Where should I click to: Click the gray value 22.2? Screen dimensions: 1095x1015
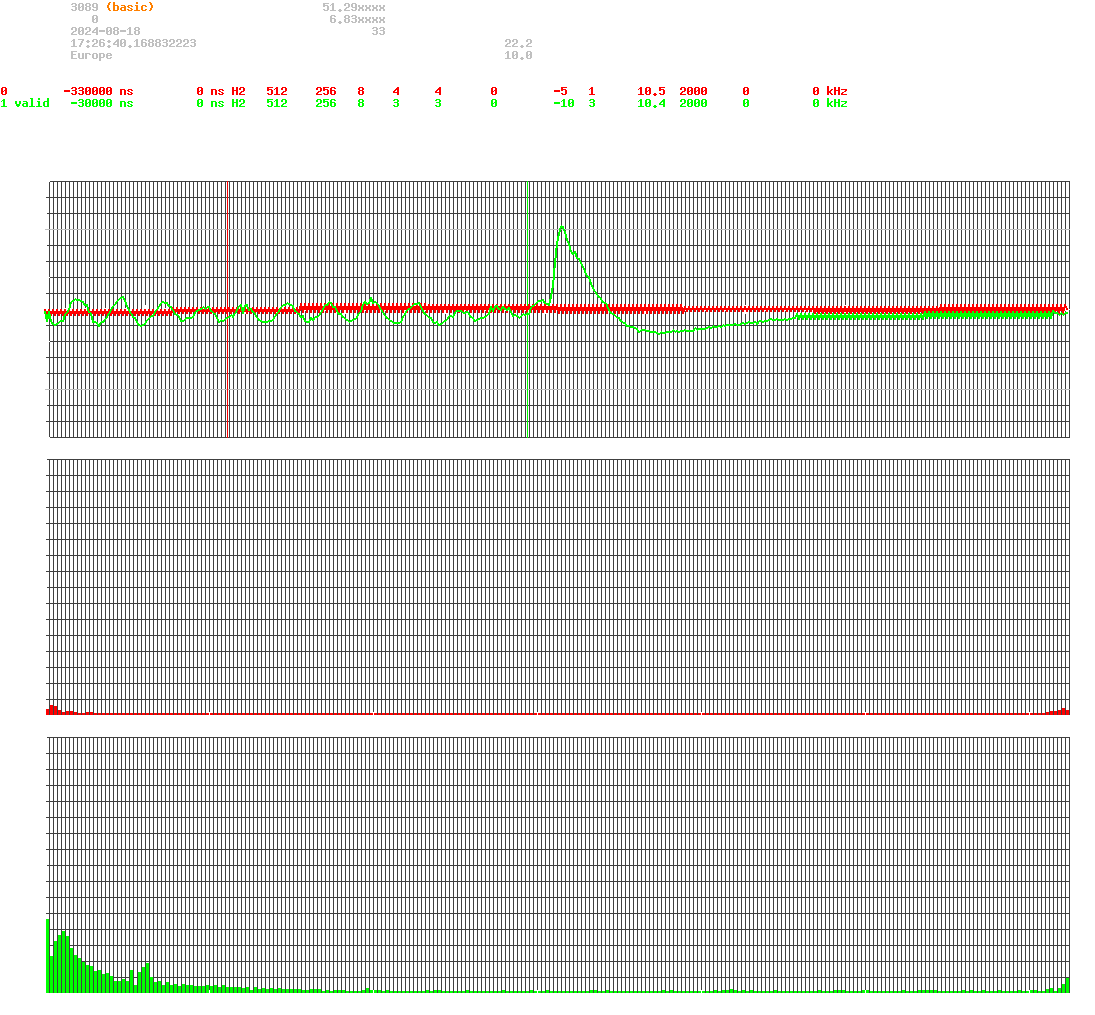pyautogui.click(x=518, y=43)
